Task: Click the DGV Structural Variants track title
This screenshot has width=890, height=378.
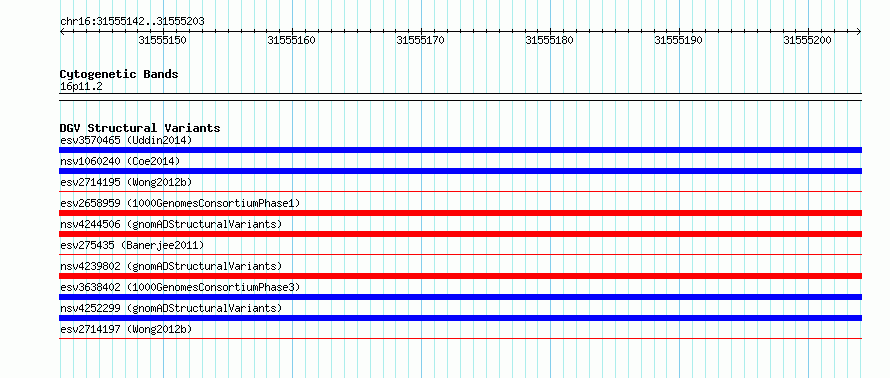Action: (140, 128)
